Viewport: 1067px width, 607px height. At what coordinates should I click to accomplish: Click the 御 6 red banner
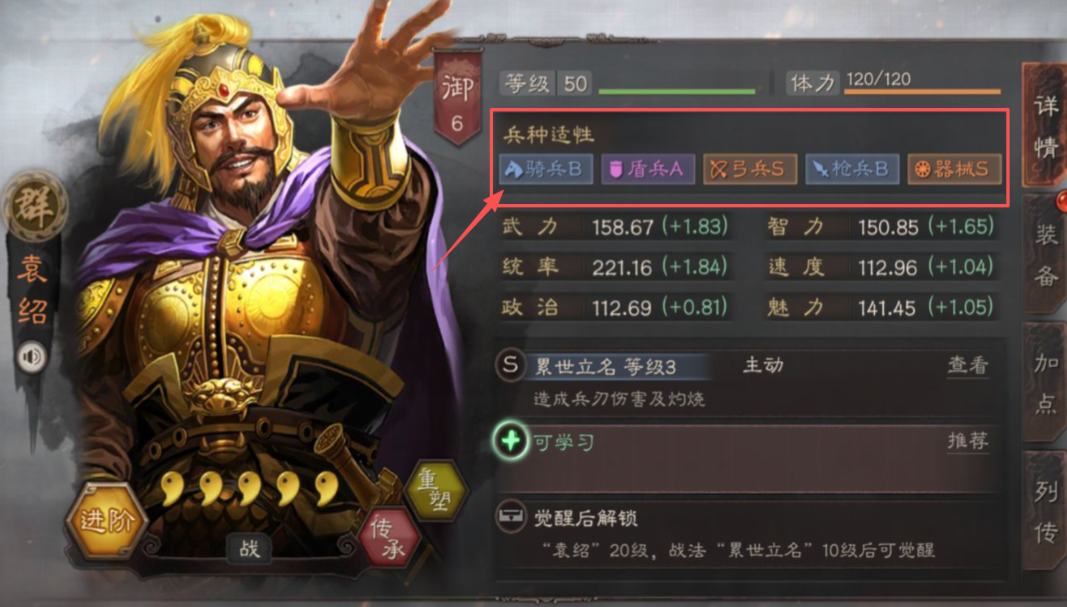tap(458, 99)
